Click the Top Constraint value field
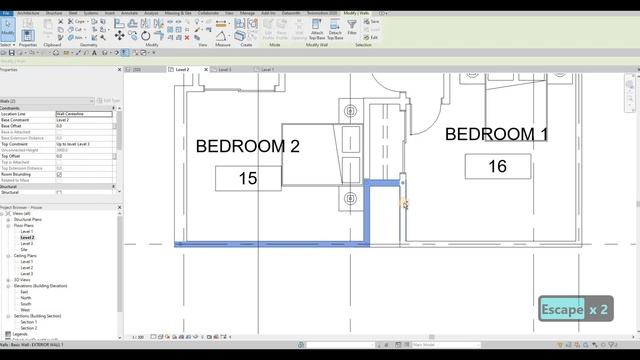The image size is (640, 360). point(84,144)
